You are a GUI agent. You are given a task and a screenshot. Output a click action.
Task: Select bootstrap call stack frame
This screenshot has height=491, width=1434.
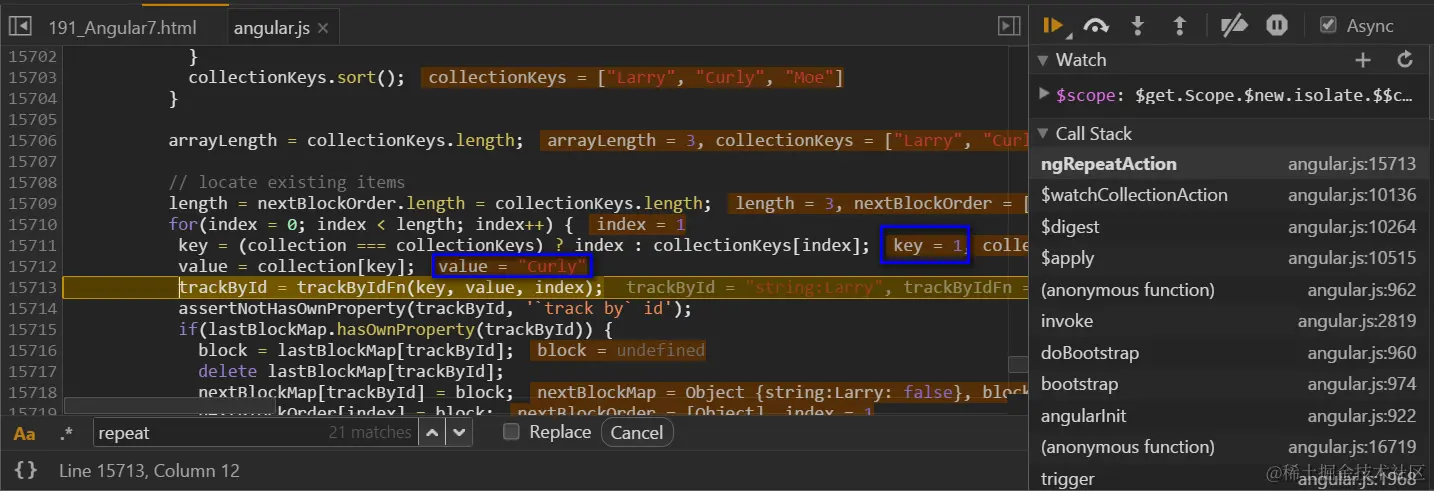pyautogui.click(x=1231, y=384)
